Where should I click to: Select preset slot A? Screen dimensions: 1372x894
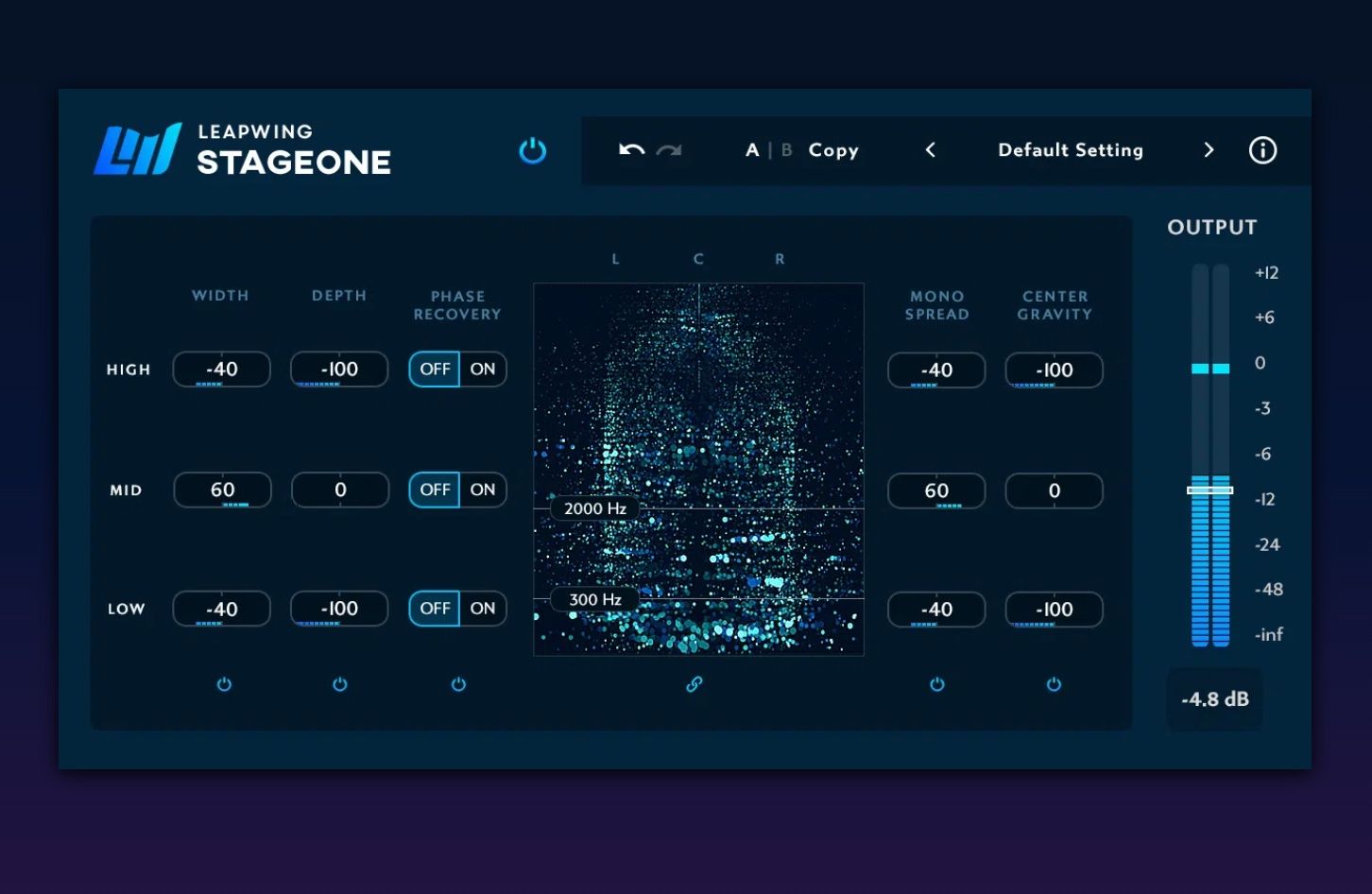[752, 150]
